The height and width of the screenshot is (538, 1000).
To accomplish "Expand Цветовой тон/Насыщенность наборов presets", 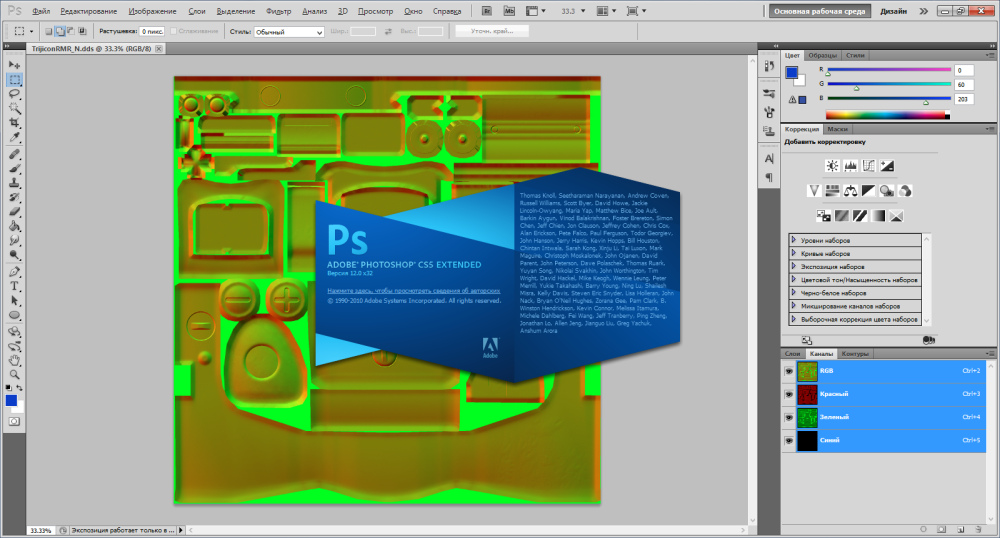I will 793,280.
